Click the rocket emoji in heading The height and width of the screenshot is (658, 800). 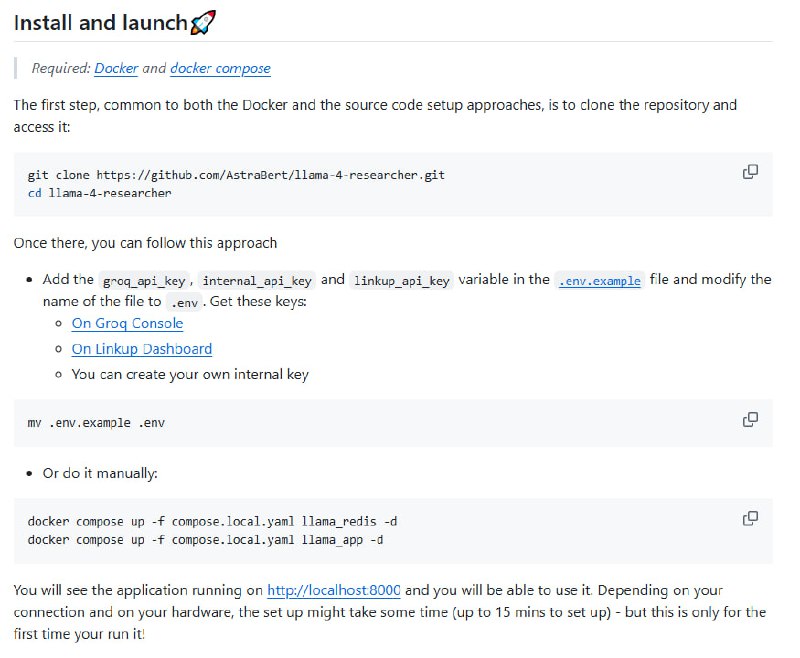(203, 23)
